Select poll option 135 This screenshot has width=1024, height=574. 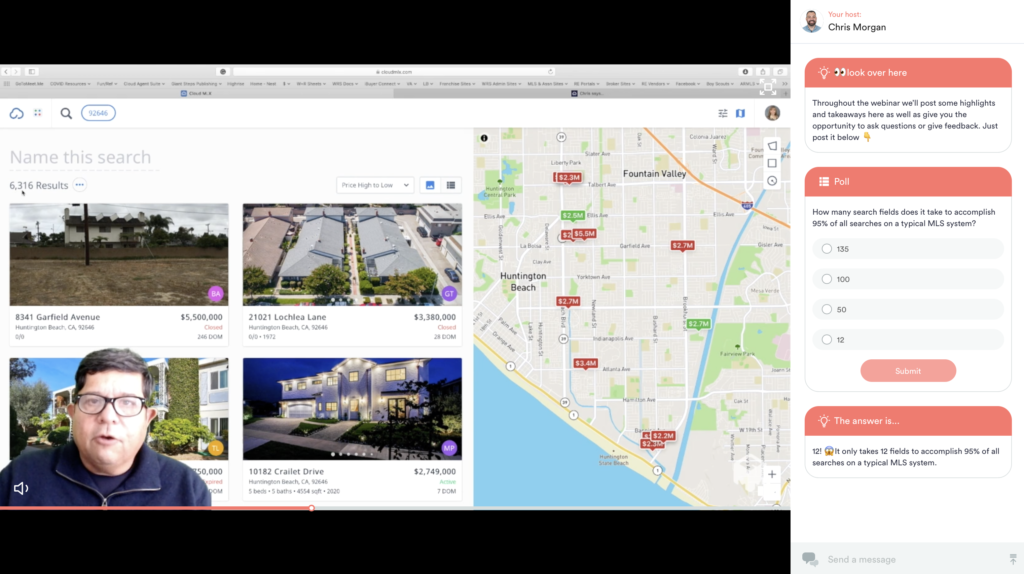coord(827,249)
